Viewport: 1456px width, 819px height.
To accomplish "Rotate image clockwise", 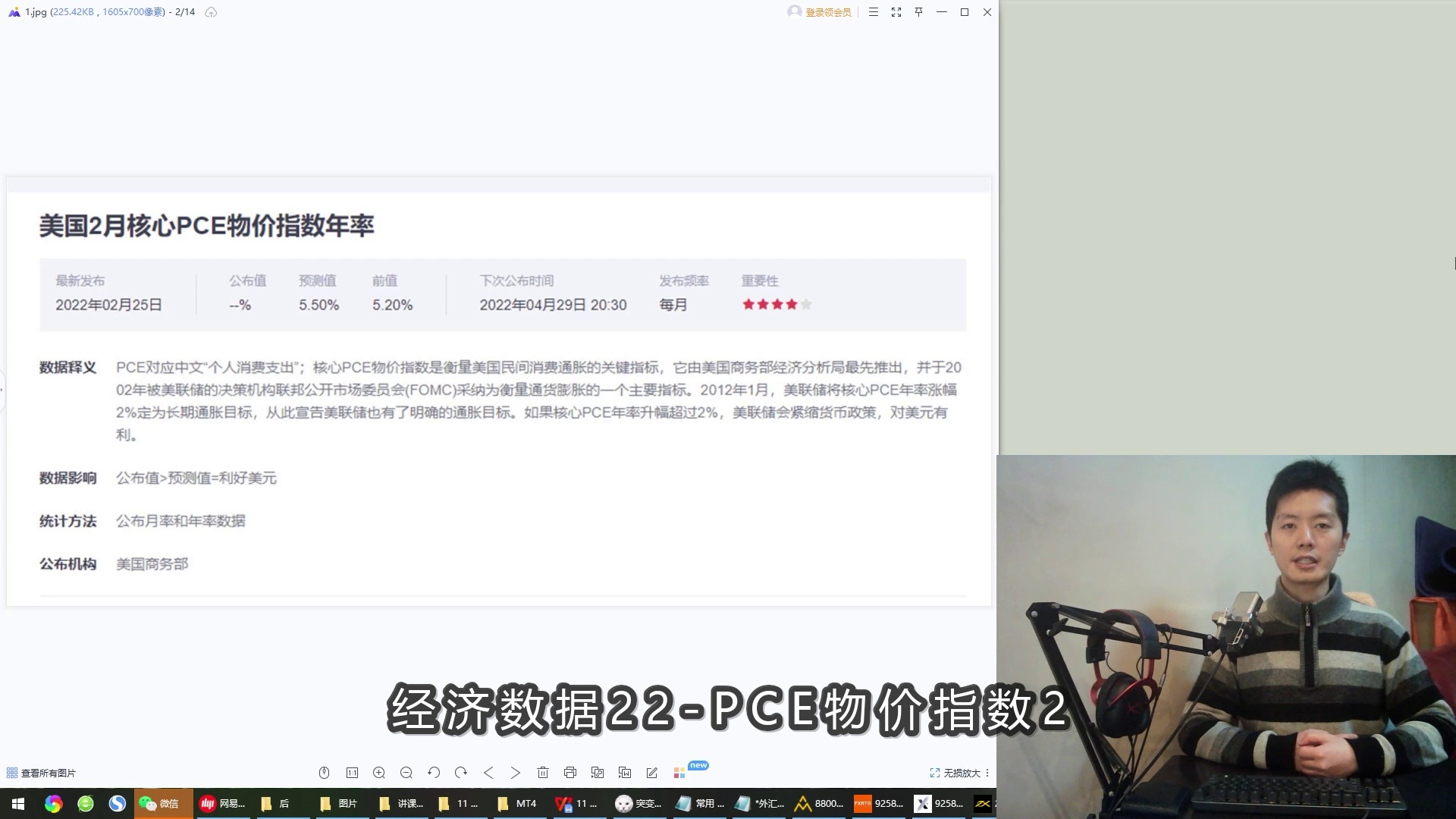I will click(x=461, y=773).
